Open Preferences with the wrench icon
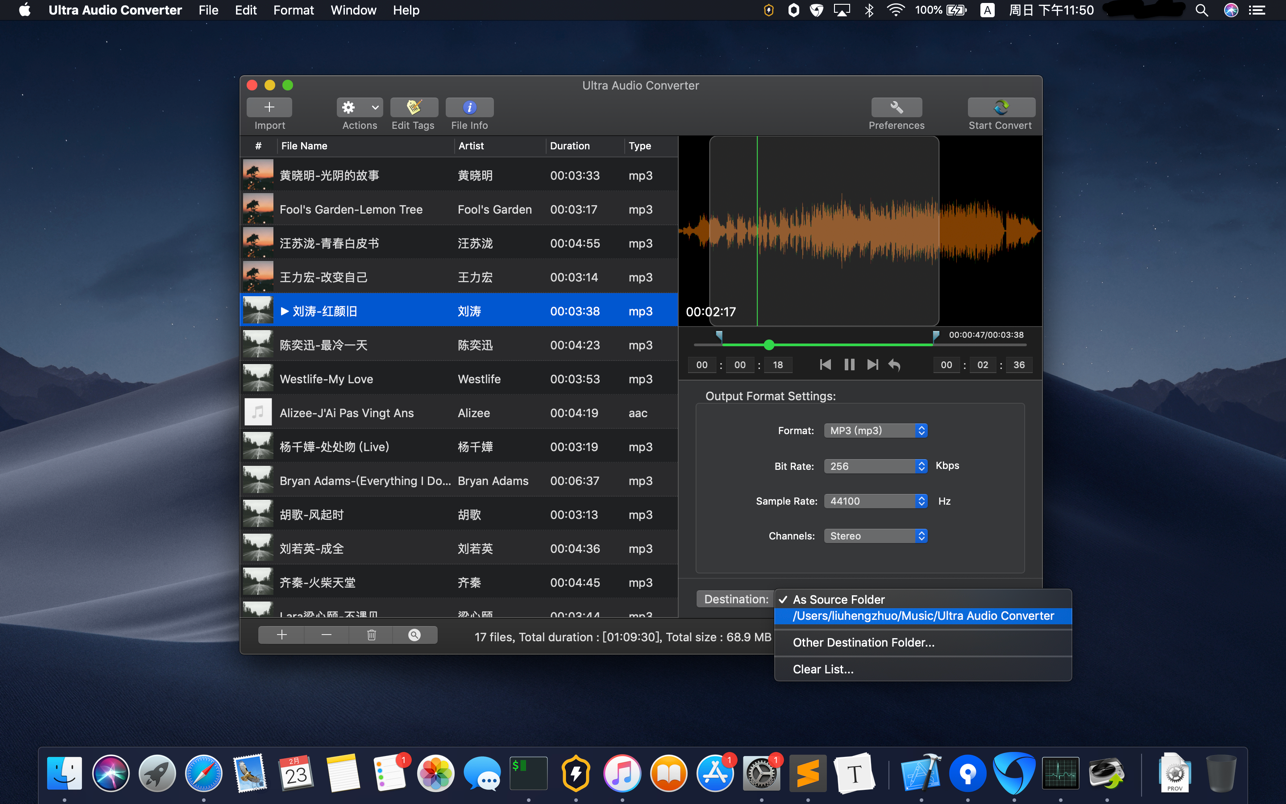The width and height of the screenshot is (1286, 804). click(896, 108)
